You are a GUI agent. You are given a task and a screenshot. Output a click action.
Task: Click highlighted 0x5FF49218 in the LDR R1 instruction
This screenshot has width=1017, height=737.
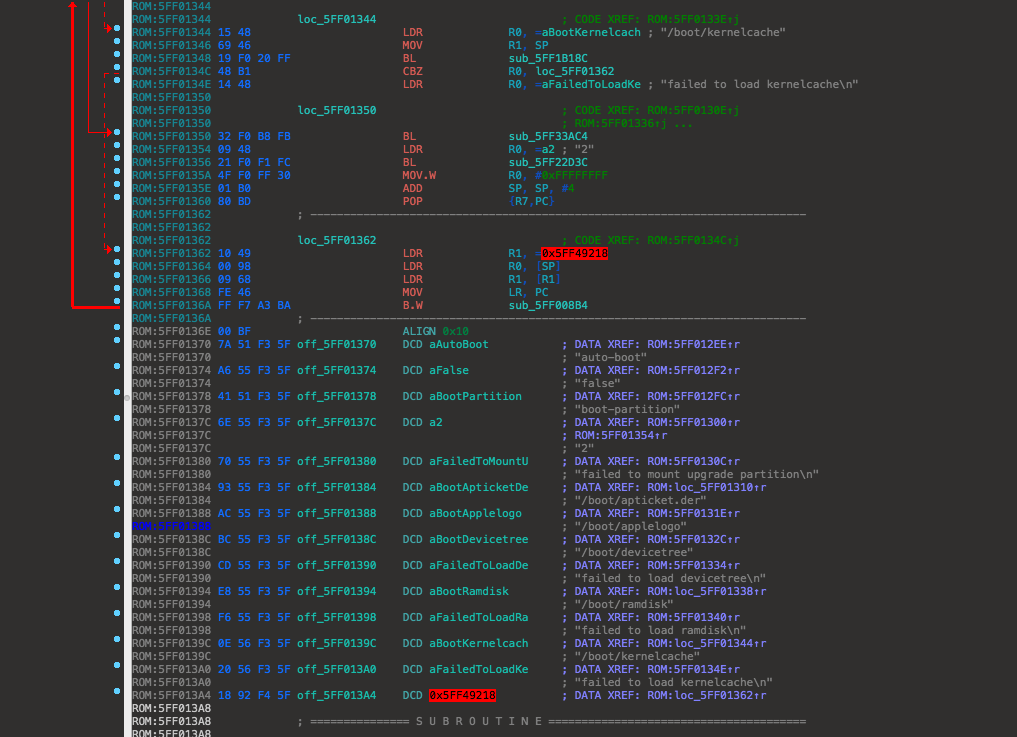tap(574, 254)
